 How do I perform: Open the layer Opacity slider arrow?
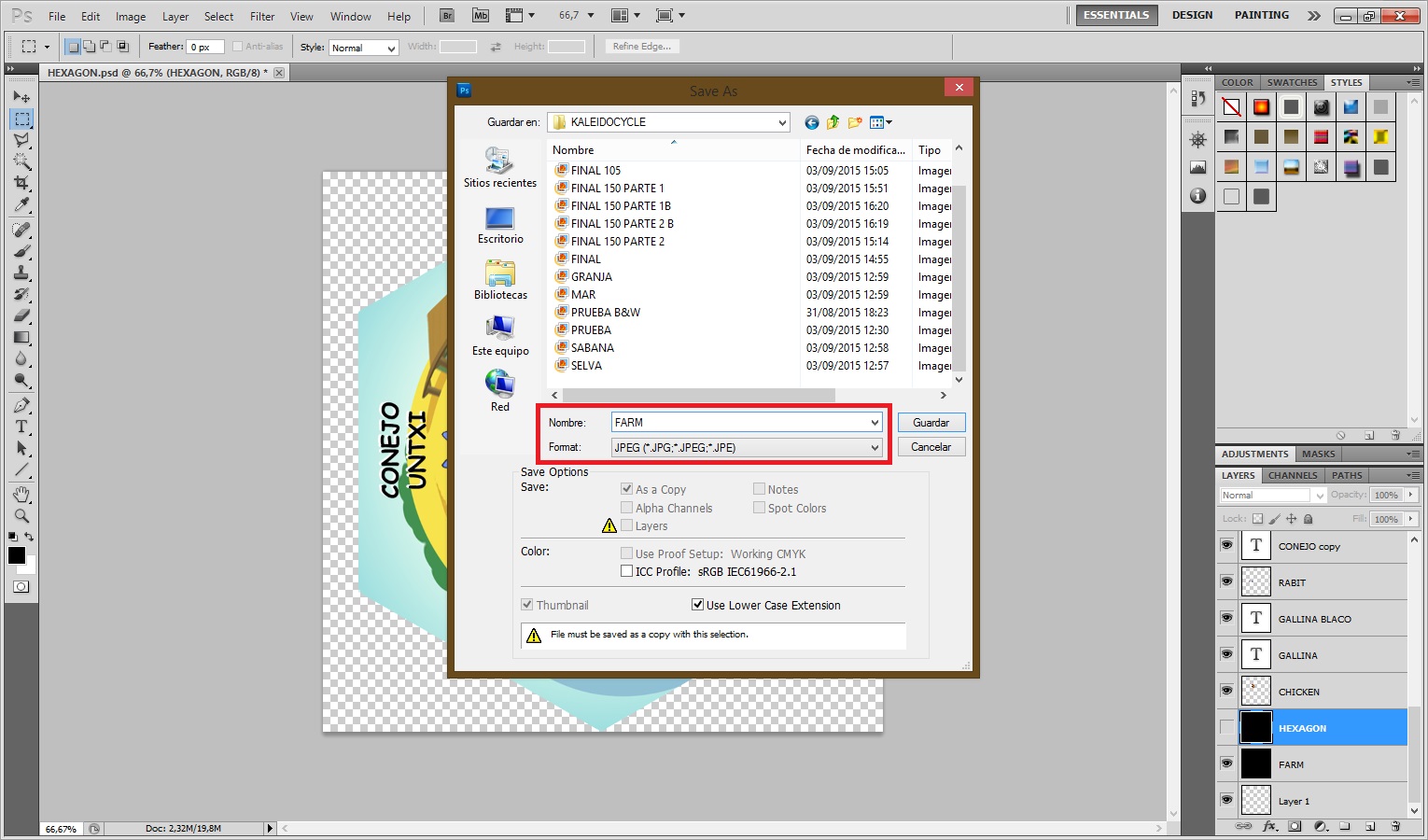(x=1411, y=496)
